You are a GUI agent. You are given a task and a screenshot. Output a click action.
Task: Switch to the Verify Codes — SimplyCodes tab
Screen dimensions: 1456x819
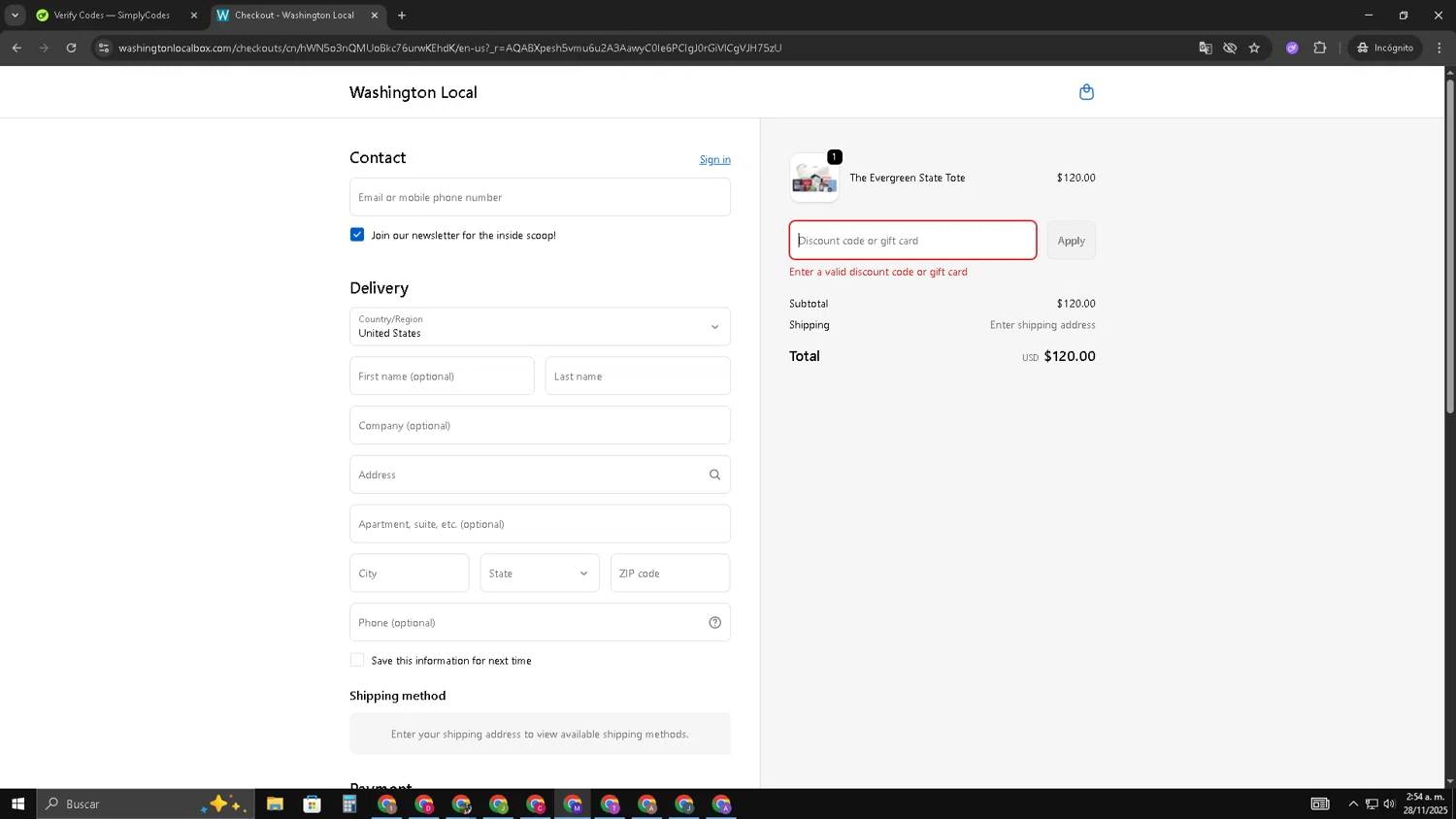click(112, 16)
